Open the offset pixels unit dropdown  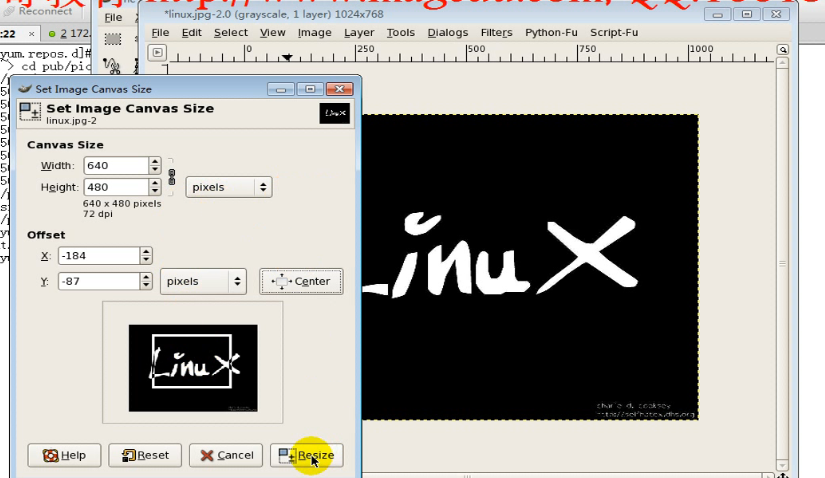coord(203,282)
